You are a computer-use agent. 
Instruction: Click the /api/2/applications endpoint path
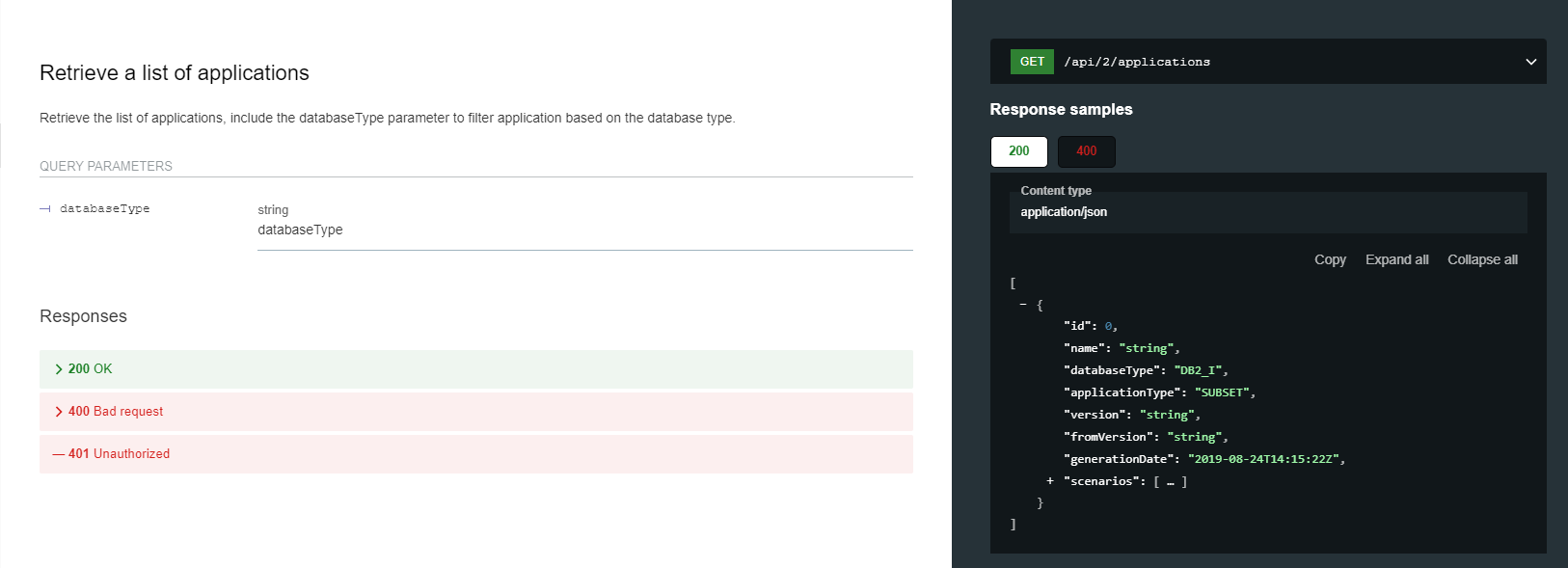click(x=1137, y=62)
